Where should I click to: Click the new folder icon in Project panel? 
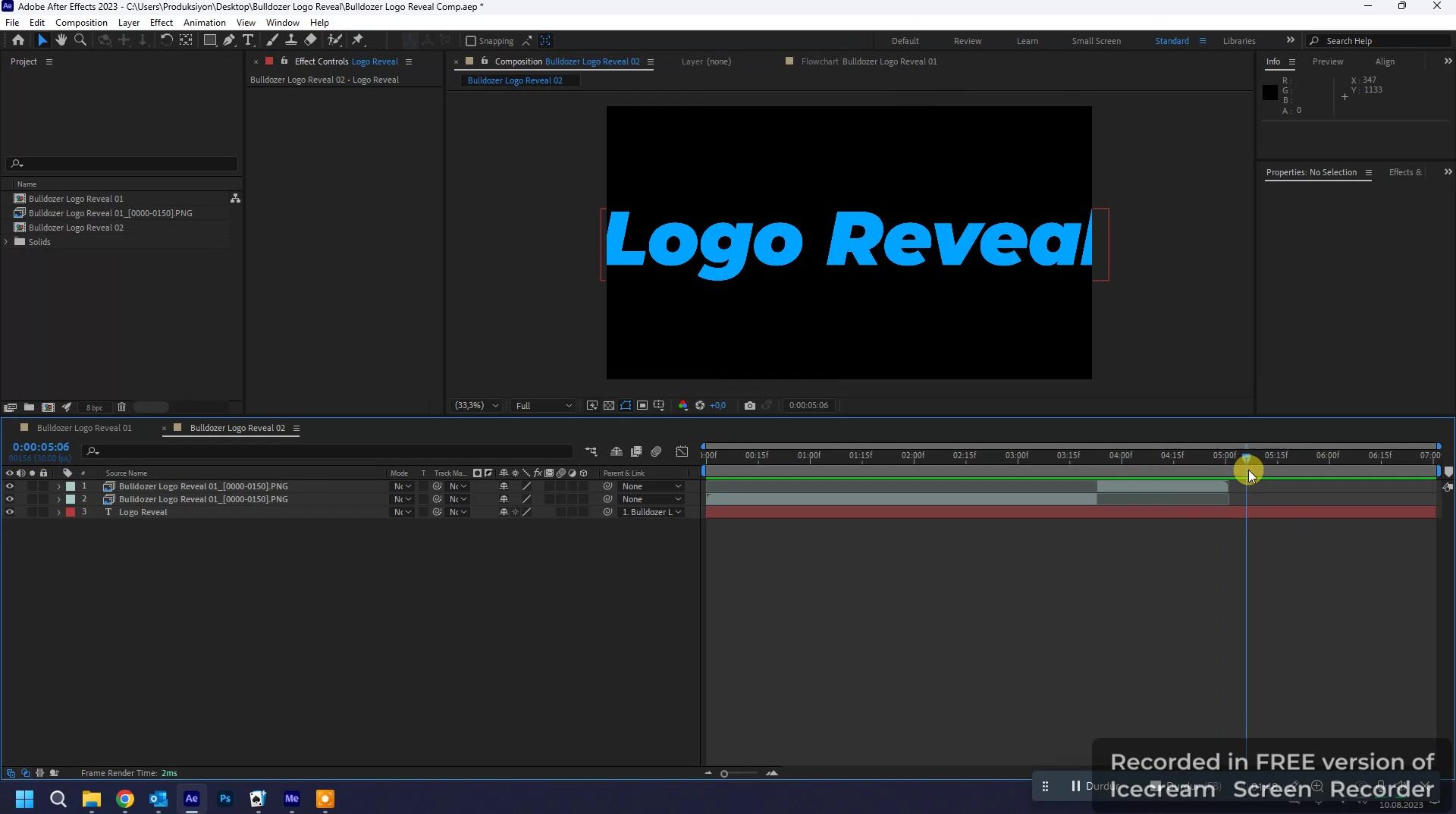click(x=29, y=407)
